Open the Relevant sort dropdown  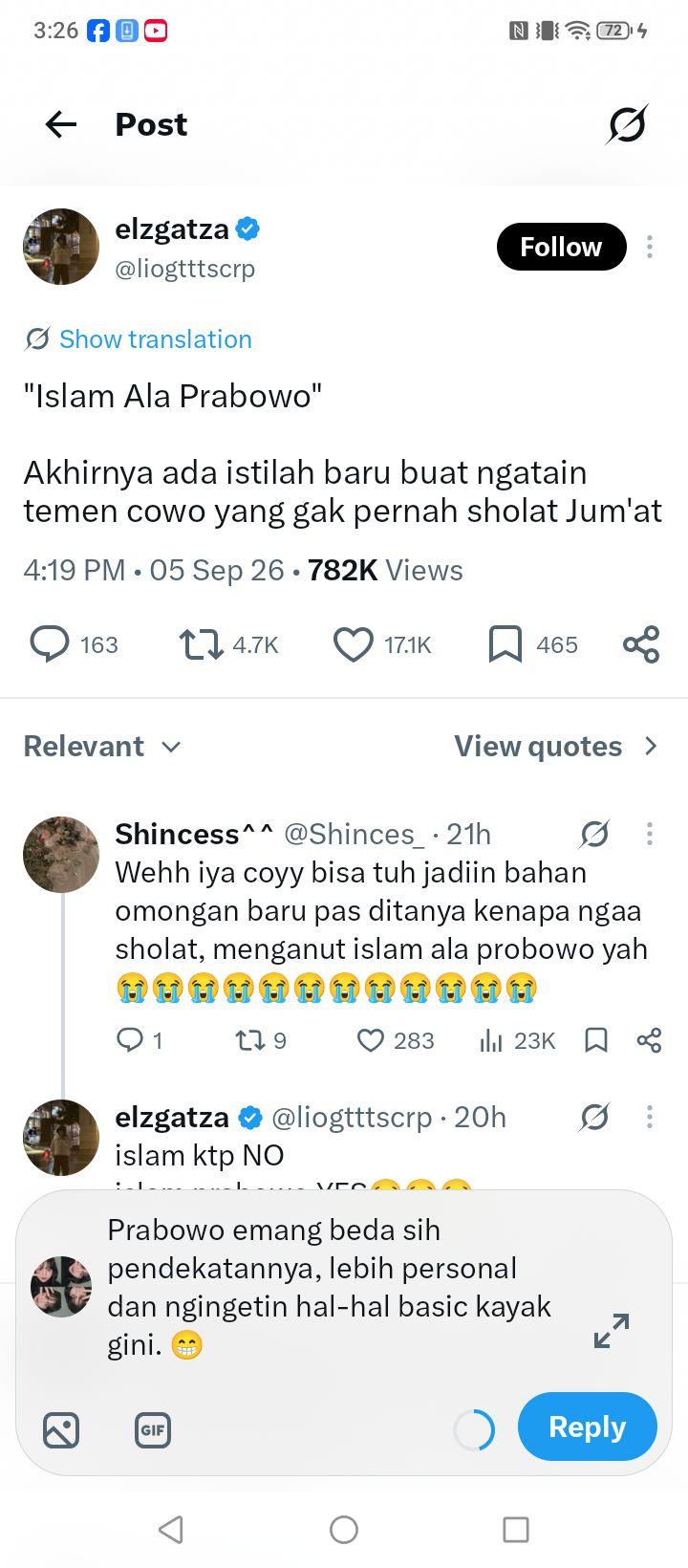point(102,746)
